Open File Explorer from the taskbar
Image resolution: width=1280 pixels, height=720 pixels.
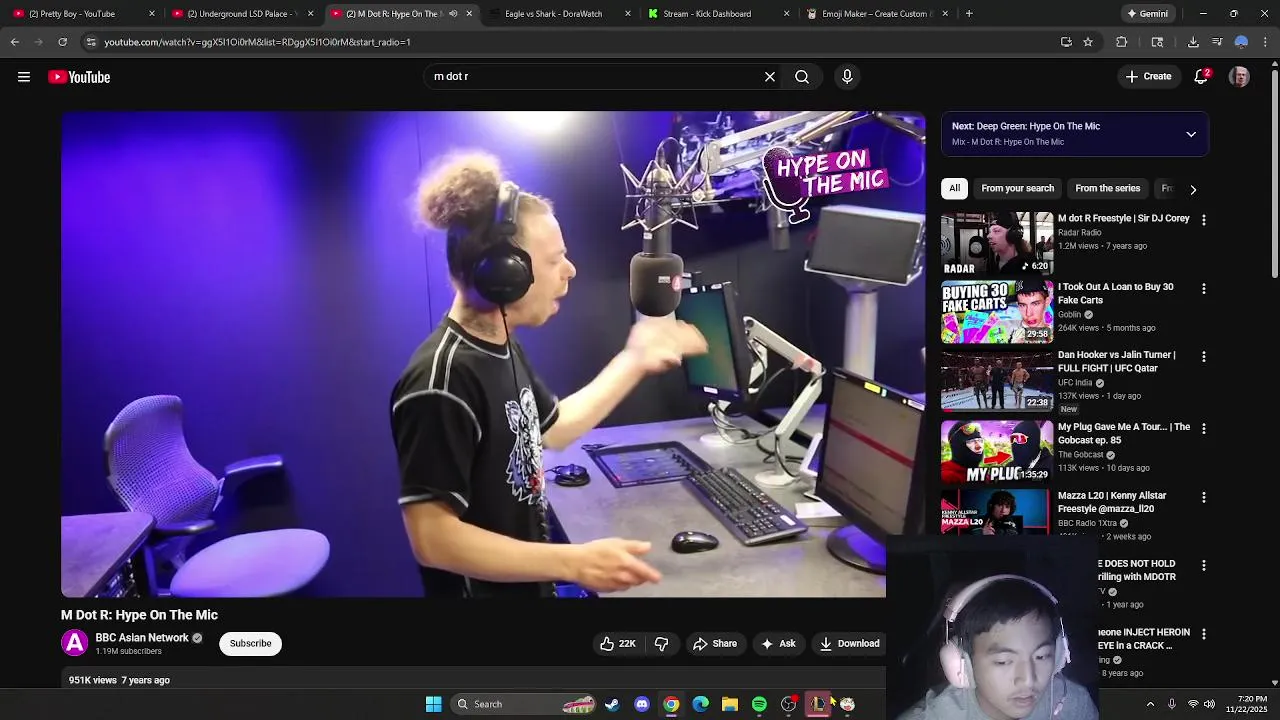tap(730, 704)
